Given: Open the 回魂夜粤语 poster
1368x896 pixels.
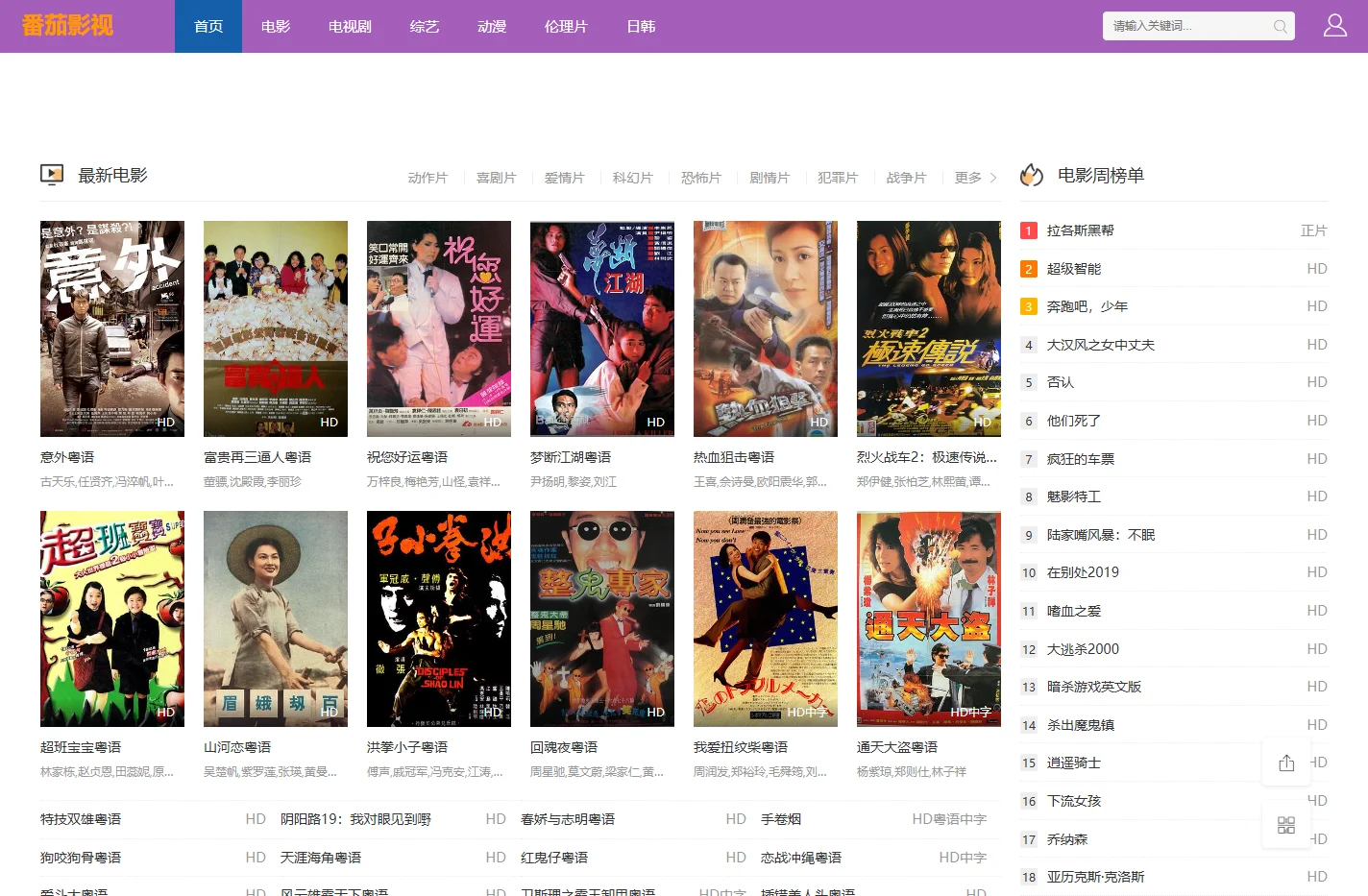Looking at the screenshot, I should [602, 618].
